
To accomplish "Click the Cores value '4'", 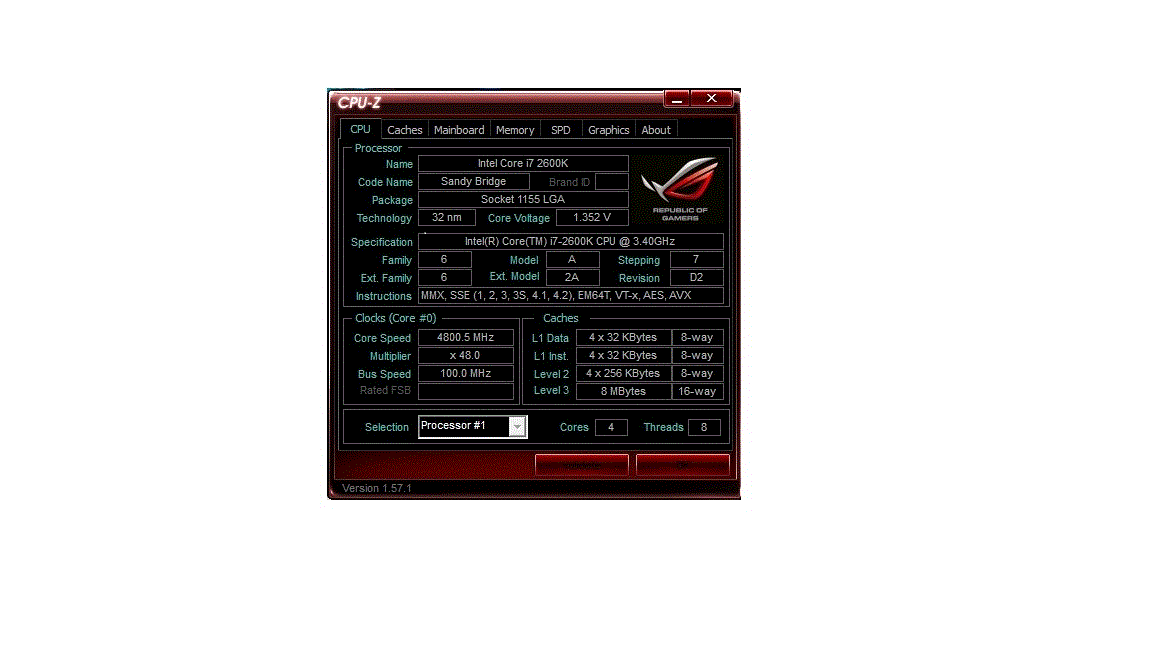I will point(611,427).
